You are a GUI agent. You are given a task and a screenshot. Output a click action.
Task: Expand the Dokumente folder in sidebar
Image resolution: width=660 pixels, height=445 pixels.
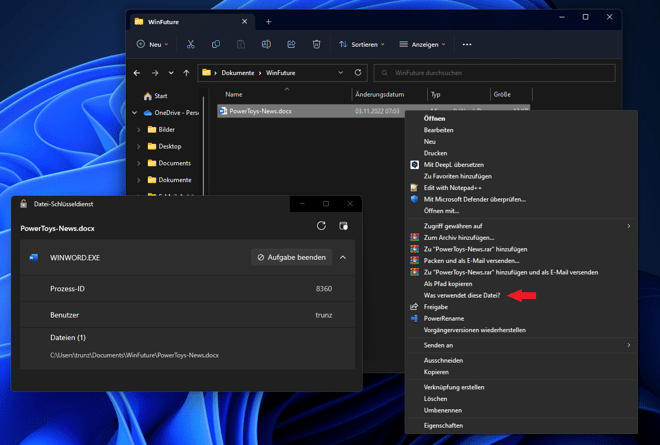pyautogui.click(x=138, y=180)
